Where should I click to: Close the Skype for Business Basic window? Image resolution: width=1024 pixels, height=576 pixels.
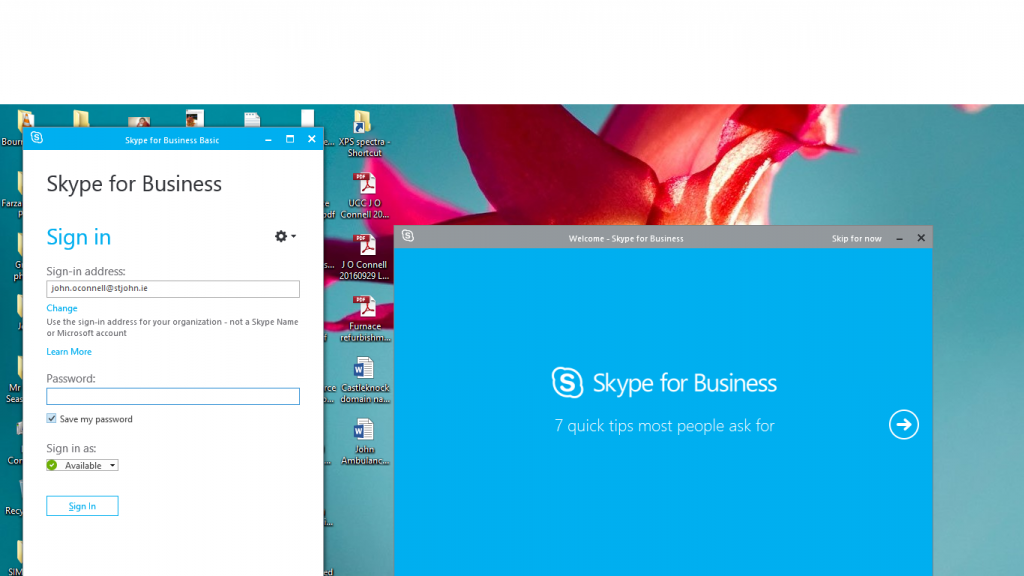312,139
